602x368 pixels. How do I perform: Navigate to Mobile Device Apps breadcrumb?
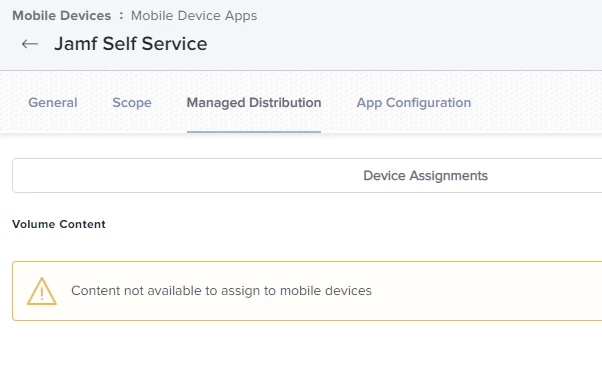(x=194, y=16)
